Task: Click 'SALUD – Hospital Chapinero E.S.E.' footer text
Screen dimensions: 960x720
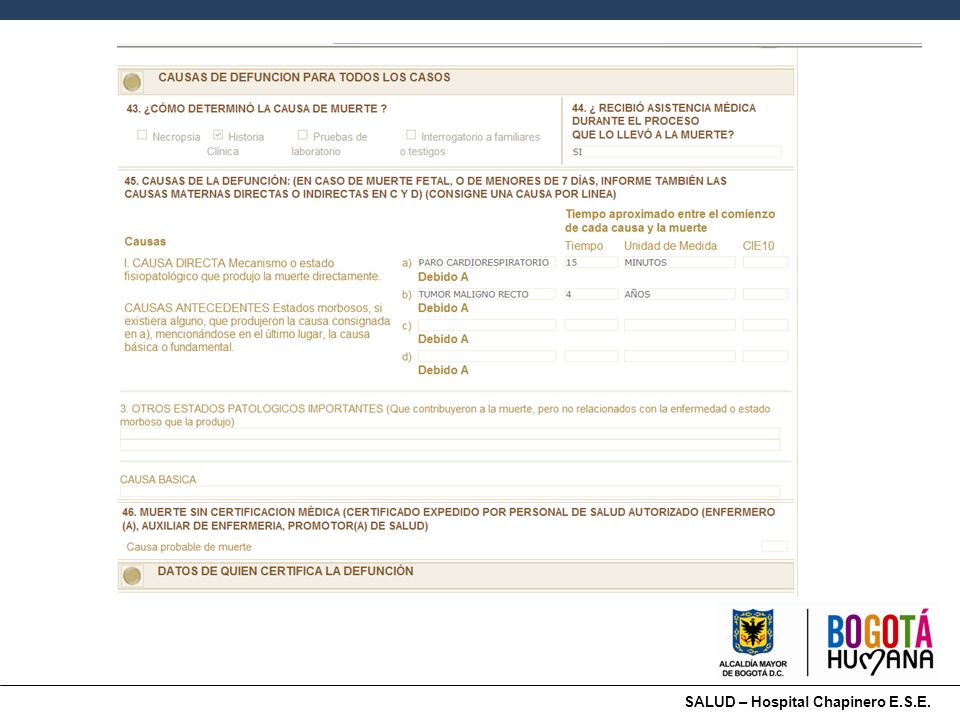Action: [x=808, y=702]
